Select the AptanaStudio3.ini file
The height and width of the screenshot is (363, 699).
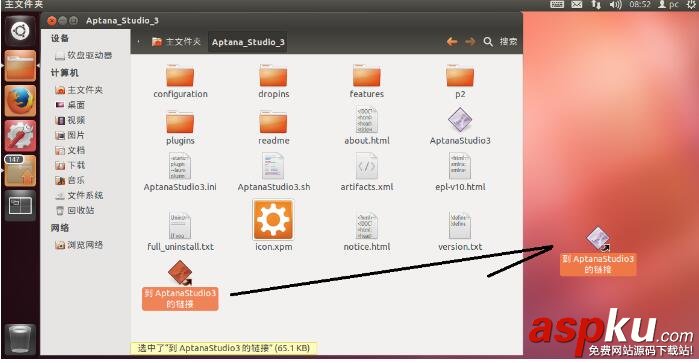click(x=180, y=173)
